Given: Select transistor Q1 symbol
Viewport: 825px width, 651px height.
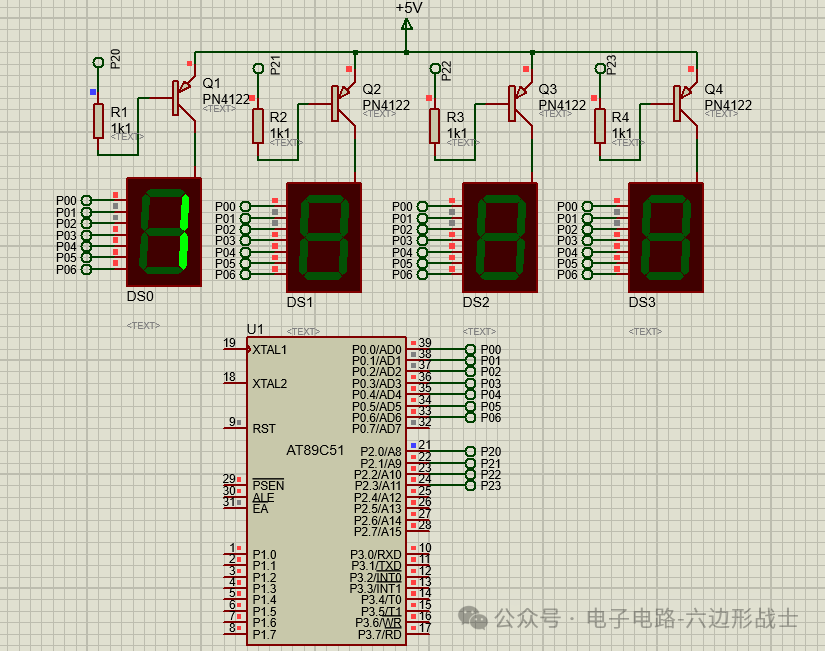Looking at the screenshot, I should [183, 98].
